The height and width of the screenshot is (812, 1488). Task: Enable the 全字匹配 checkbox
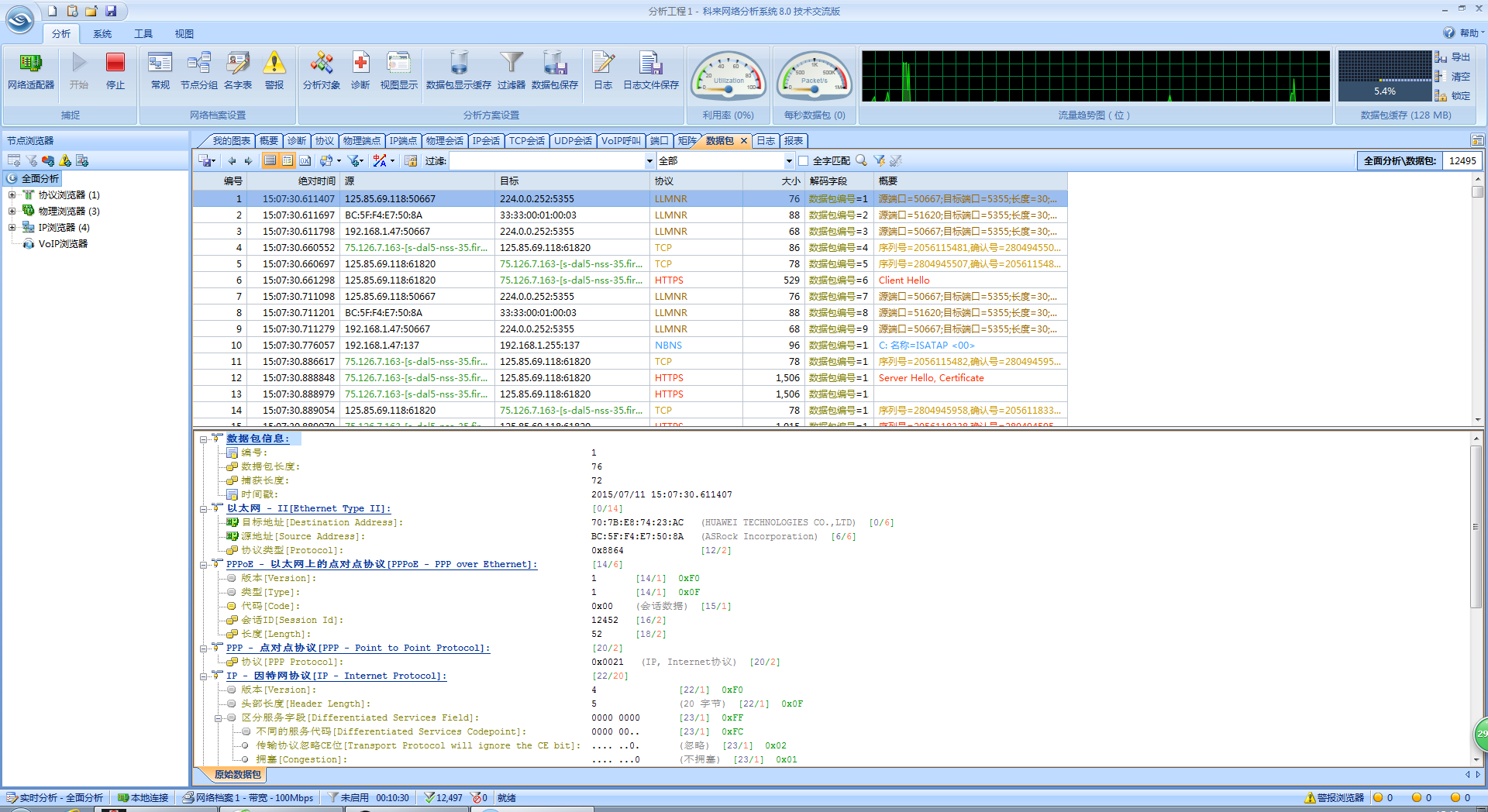point(804,161)
